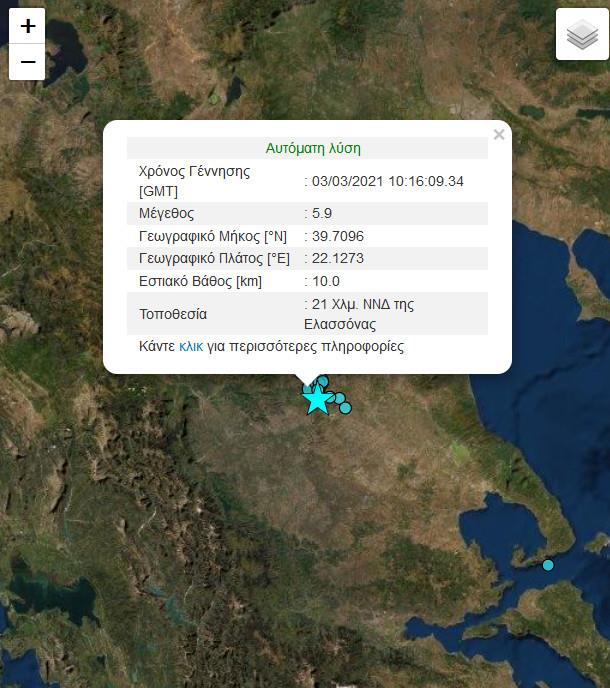Screen dimensions: 610x688
Task: Click the cyan star epicenter marker
Action: coord(317,399)
